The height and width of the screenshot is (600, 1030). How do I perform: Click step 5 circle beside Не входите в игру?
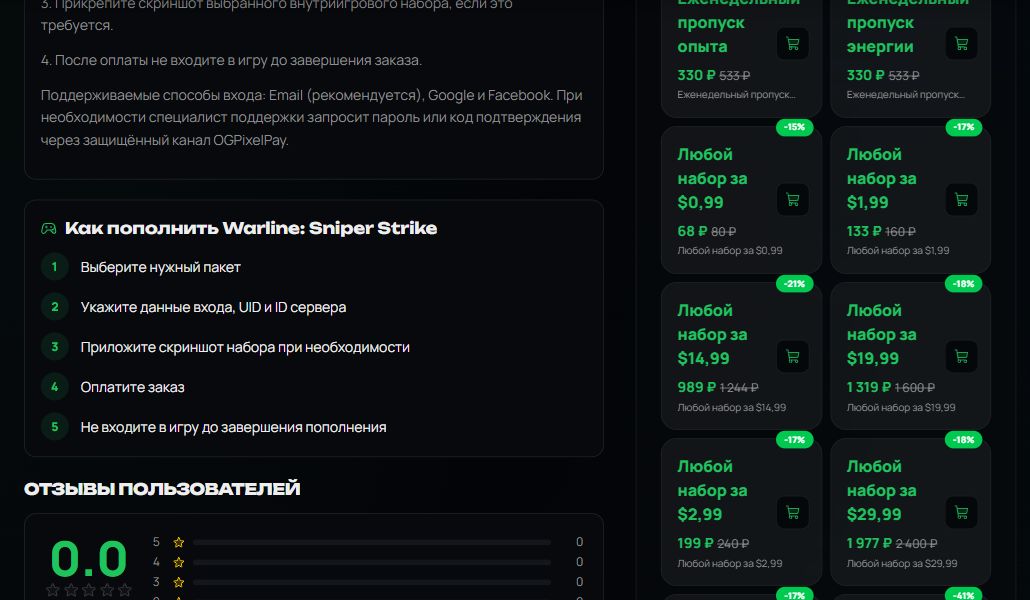click(x=55, y=427)
